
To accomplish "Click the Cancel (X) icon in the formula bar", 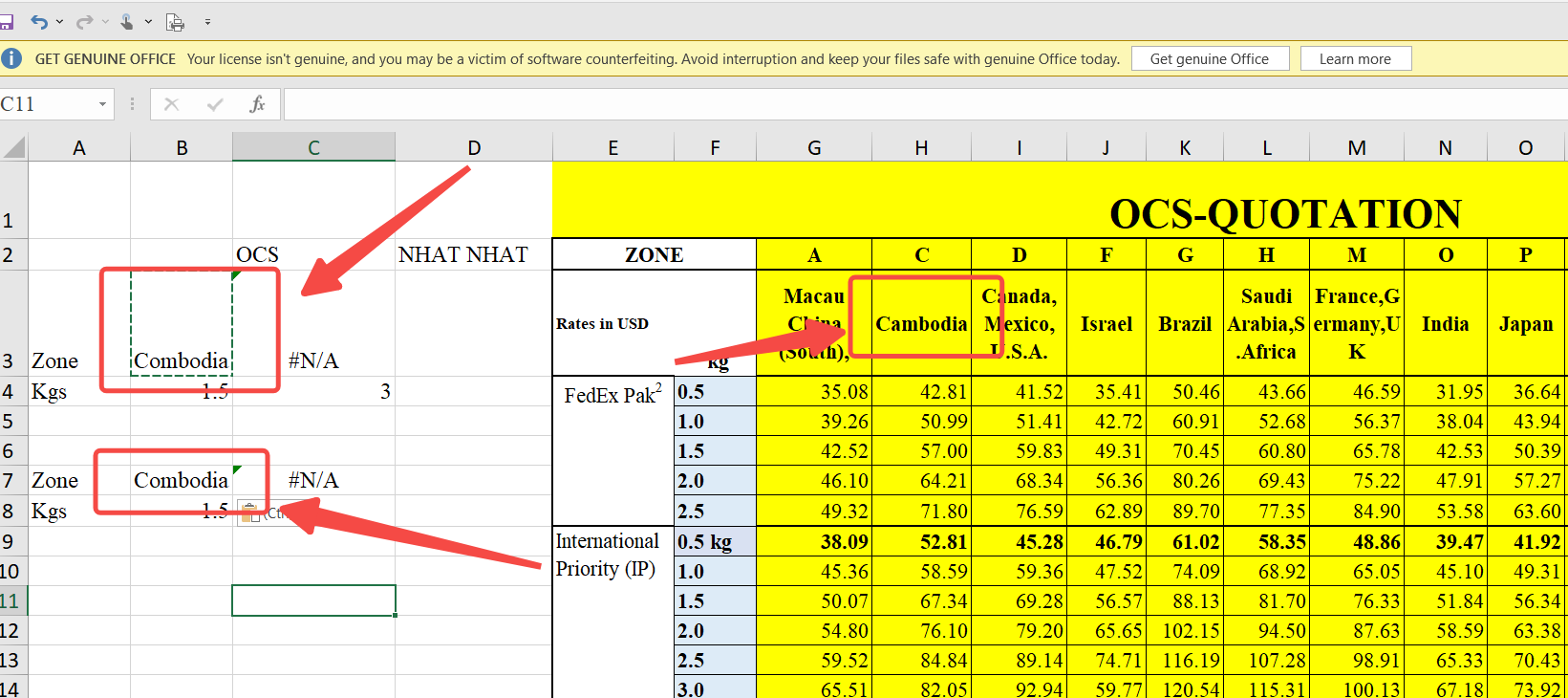I will pos(172,104).
